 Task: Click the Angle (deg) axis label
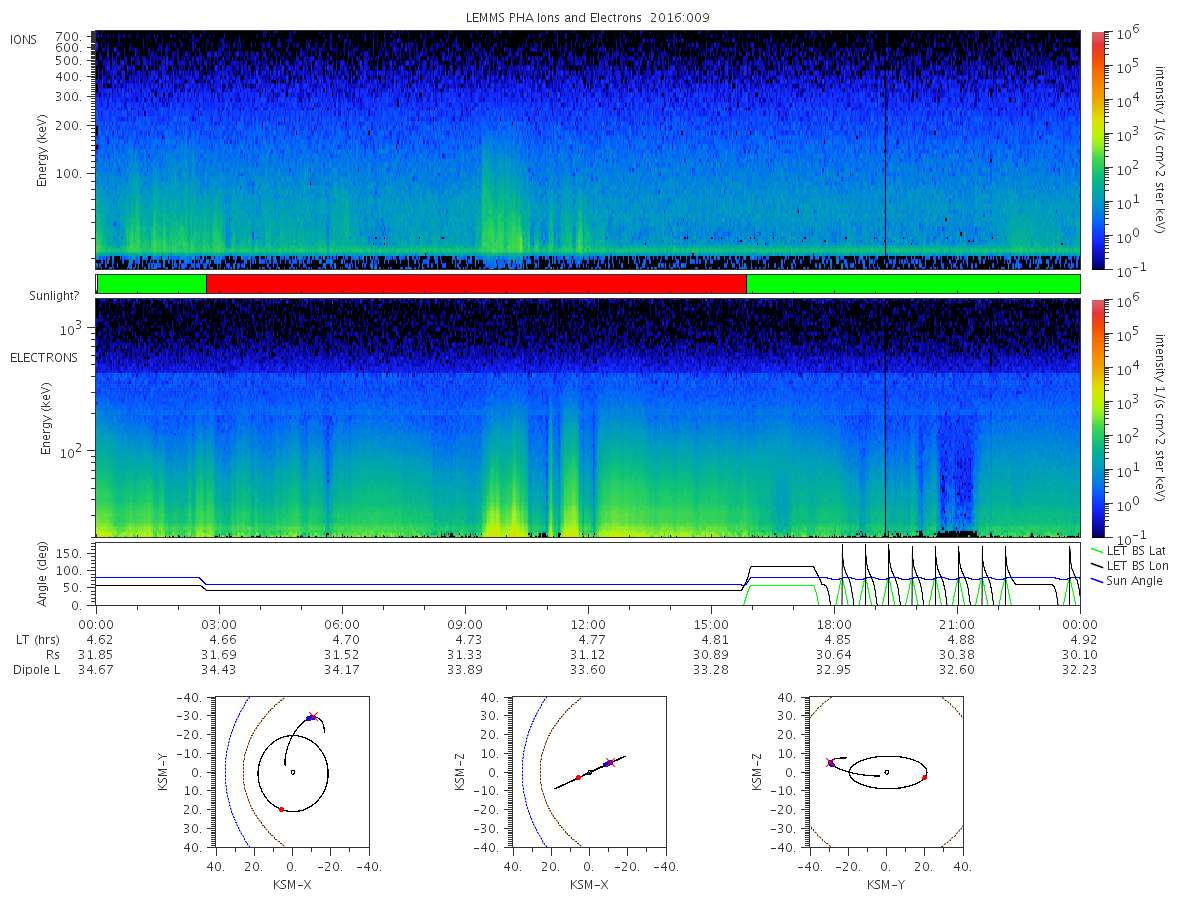[46, 576]
